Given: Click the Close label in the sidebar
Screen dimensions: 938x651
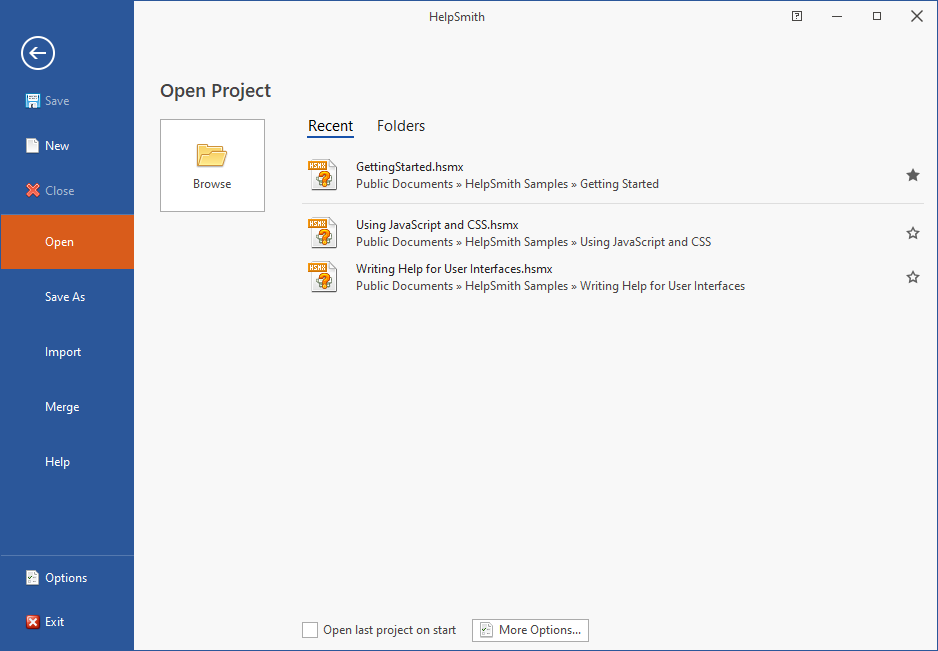Looking at the screenshot, I should click(60, 190).
